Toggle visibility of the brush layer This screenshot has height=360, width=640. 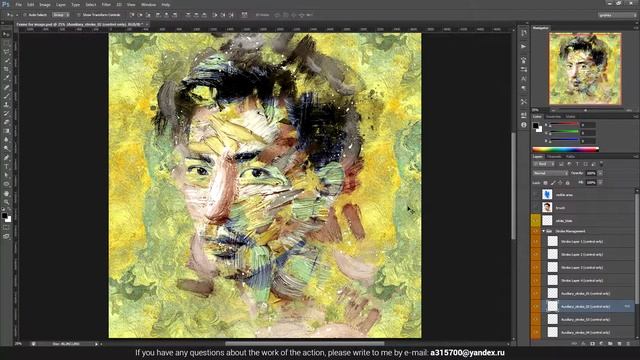pos(536,208)
